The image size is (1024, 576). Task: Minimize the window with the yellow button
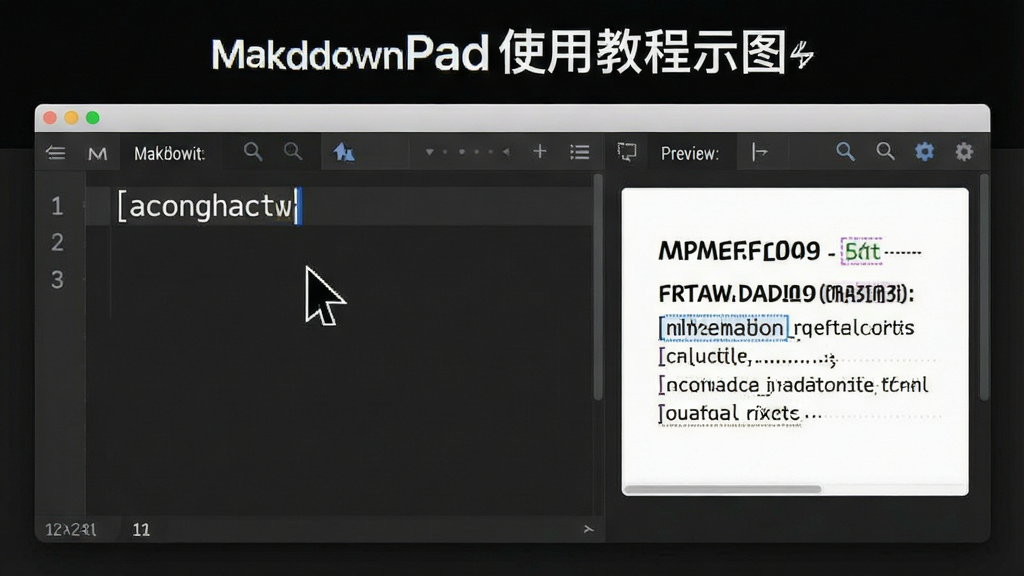pyautogui.click(x=71, y=118)
